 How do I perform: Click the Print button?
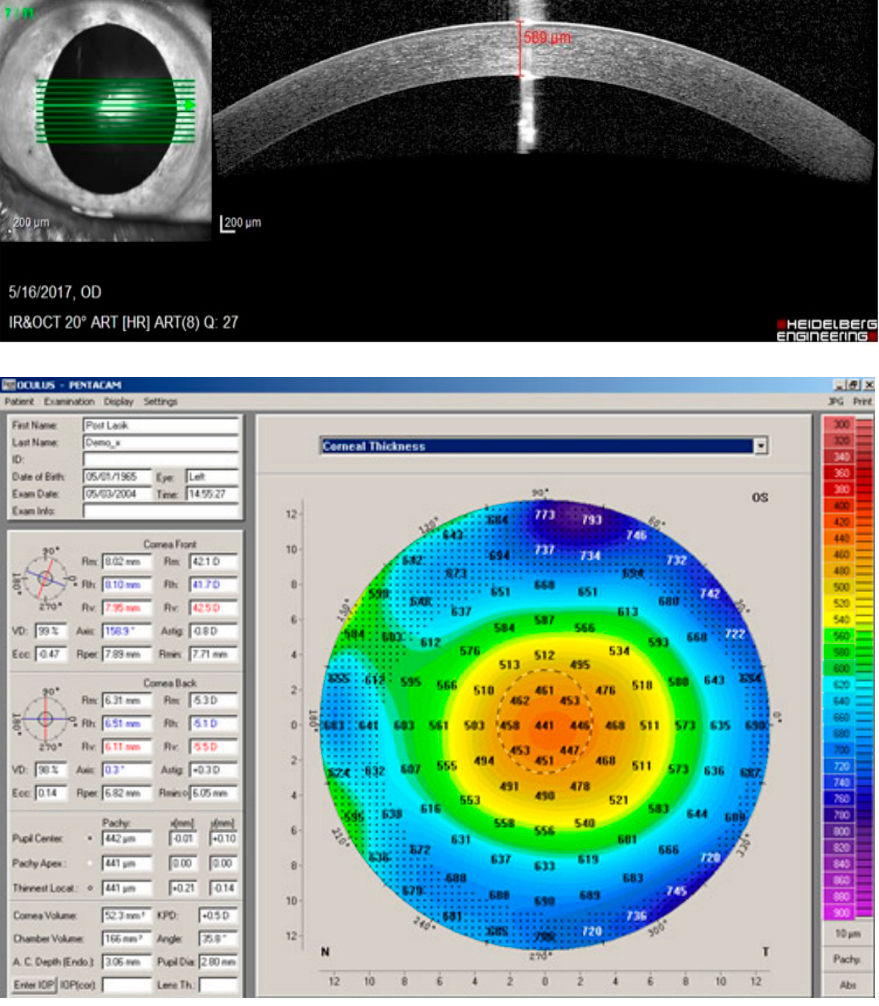click(862, 401)
